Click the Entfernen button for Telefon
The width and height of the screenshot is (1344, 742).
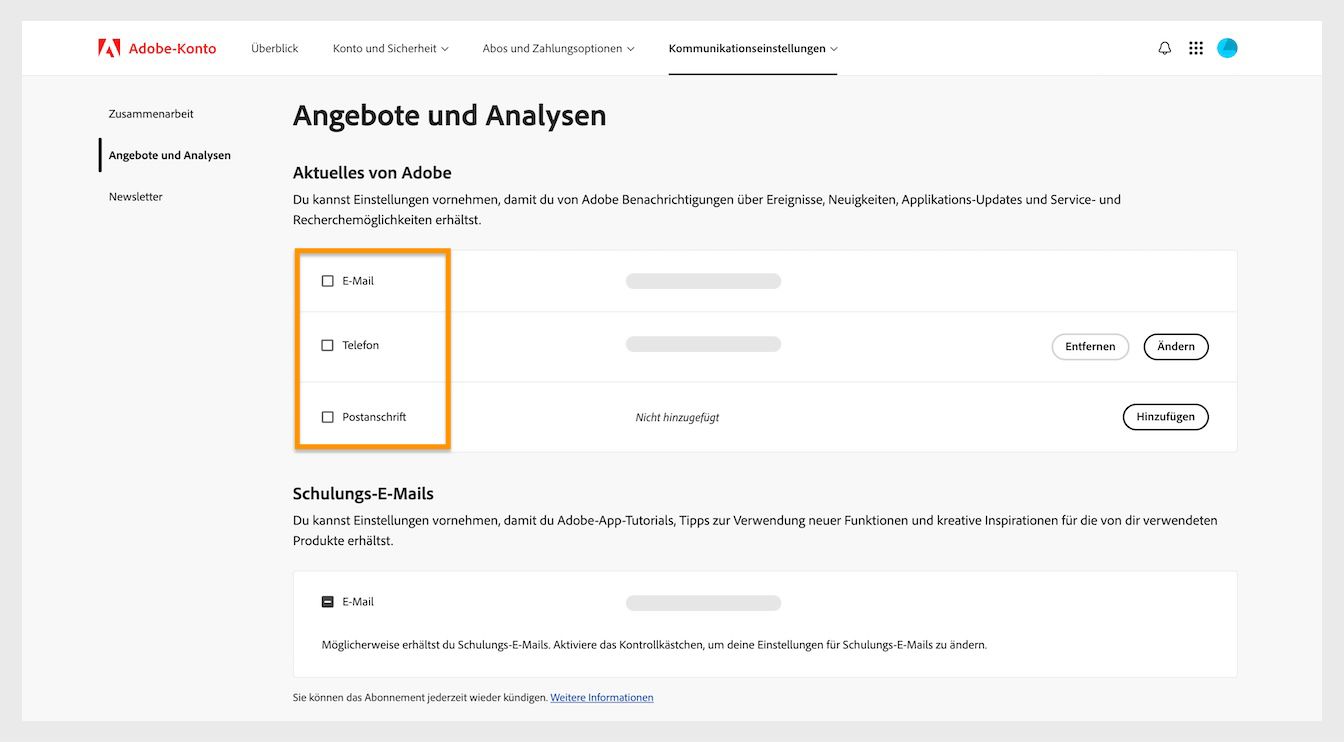(1090, 346)
